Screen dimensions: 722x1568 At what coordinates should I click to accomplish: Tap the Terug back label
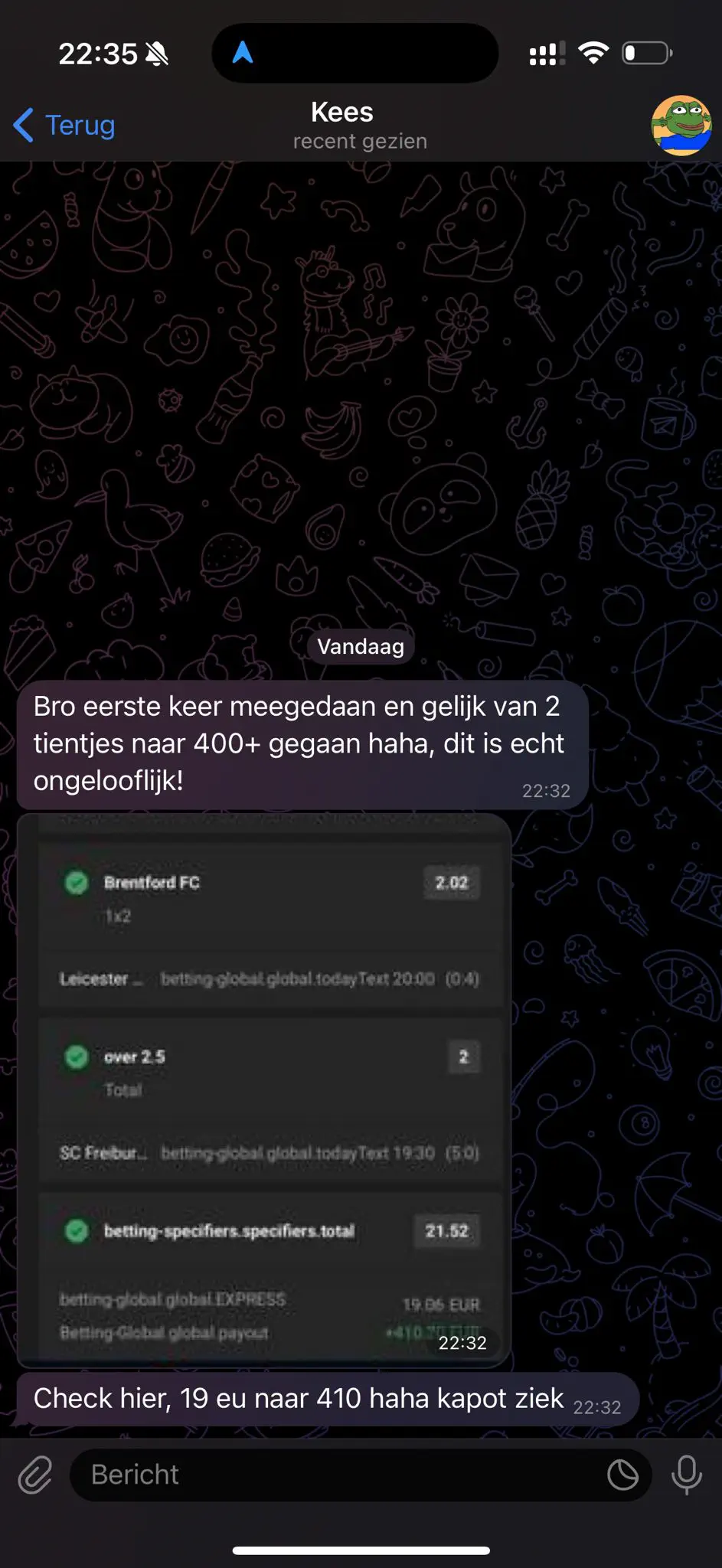[80, 125]
